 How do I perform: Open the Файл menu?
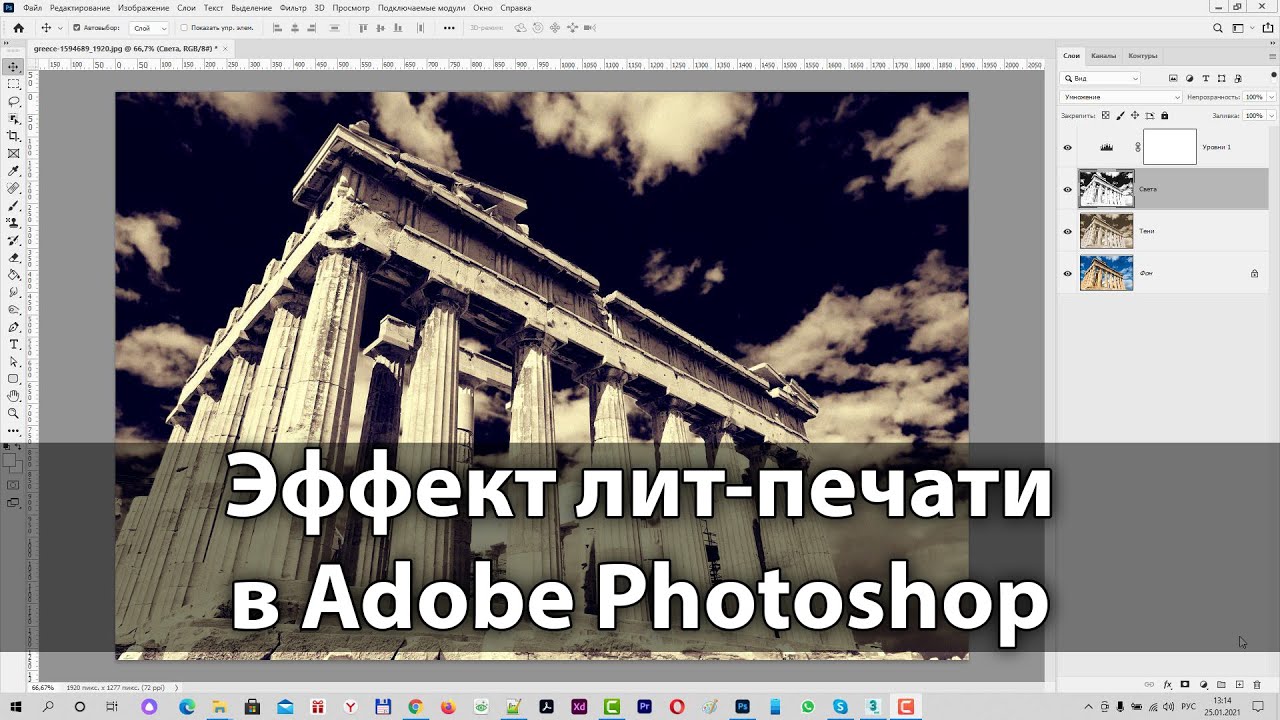33,7
